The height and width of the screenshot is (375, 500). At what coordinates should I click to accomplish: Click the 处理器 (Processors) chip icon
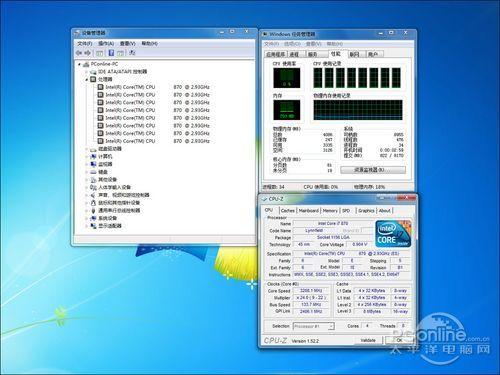(93, 79)
